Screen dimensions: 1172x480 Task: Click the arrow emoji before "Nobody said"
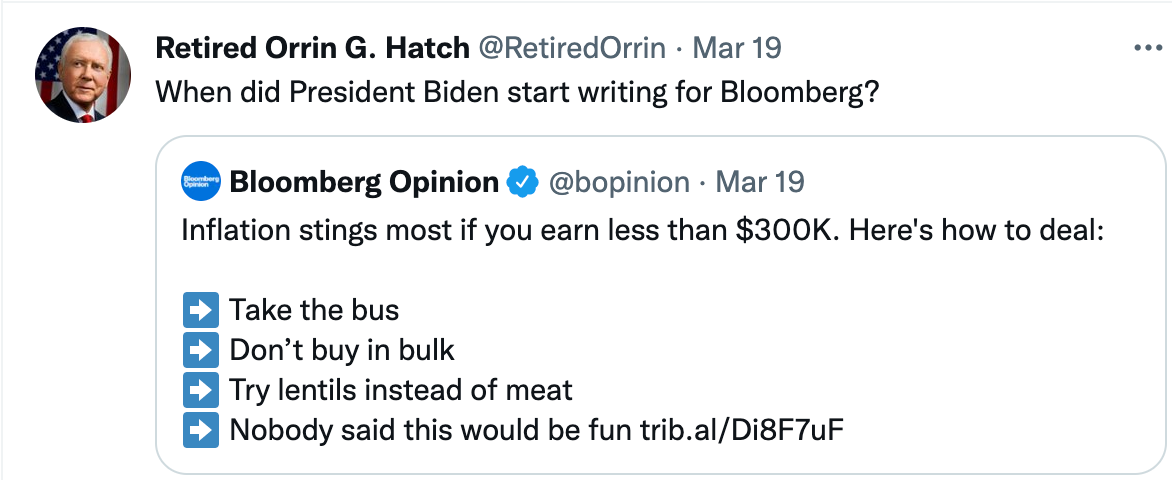click(201, 430)
